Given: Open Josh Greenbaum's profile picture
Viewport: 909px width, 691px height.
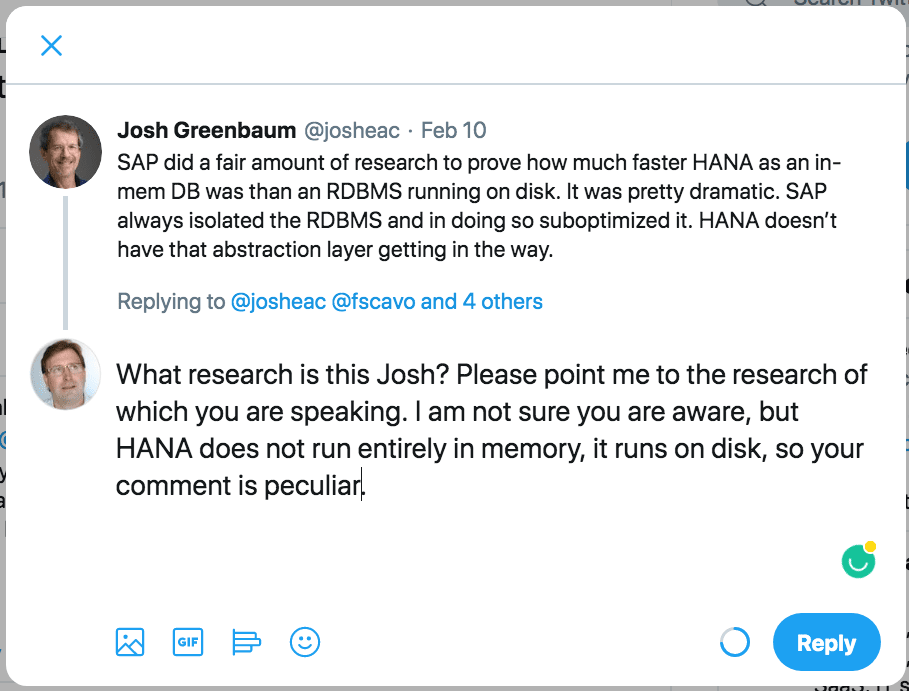Looking at the screenshot, I should [66, 152].
